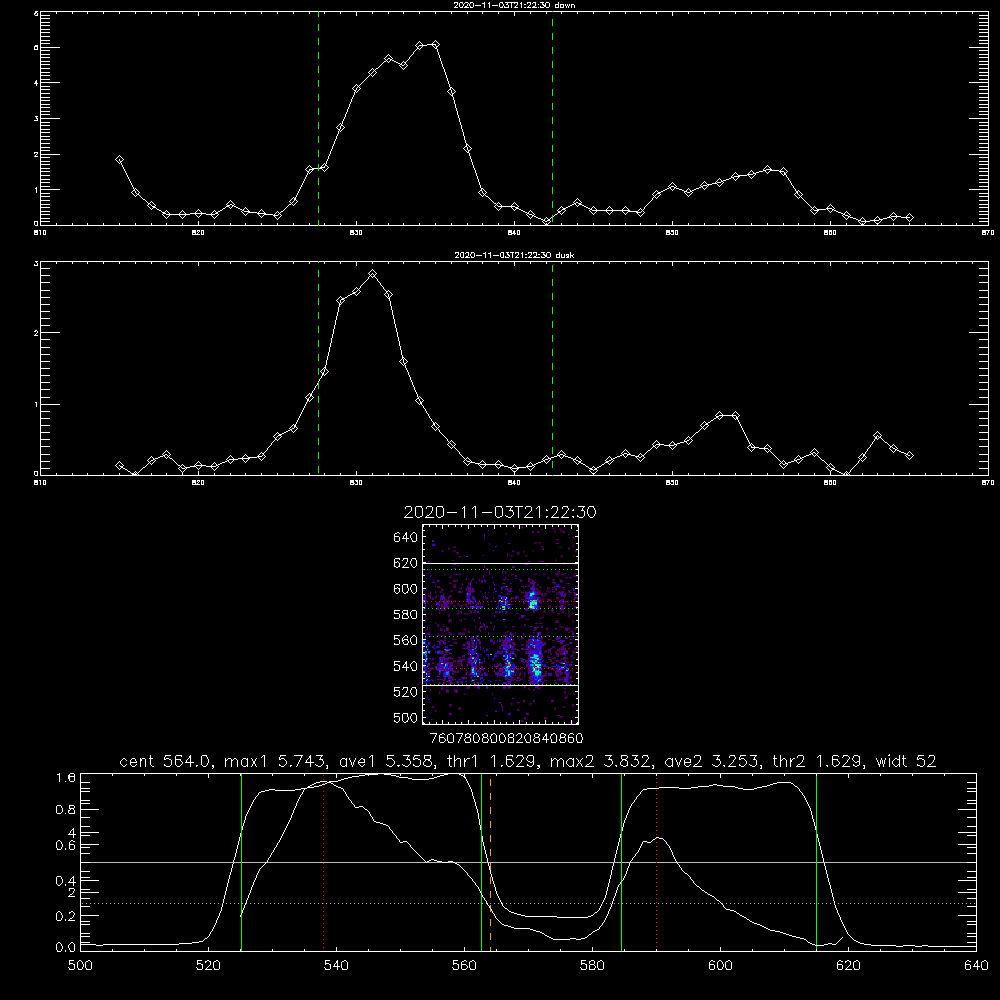Click the 'widt 52' value
This screenshot has width=1000, height=1000.
[x=906, y=761]
